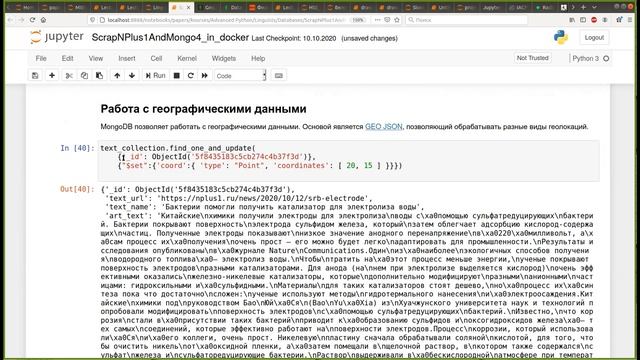Open the File menu
The image size is (640, 360).
coord(41,58)
